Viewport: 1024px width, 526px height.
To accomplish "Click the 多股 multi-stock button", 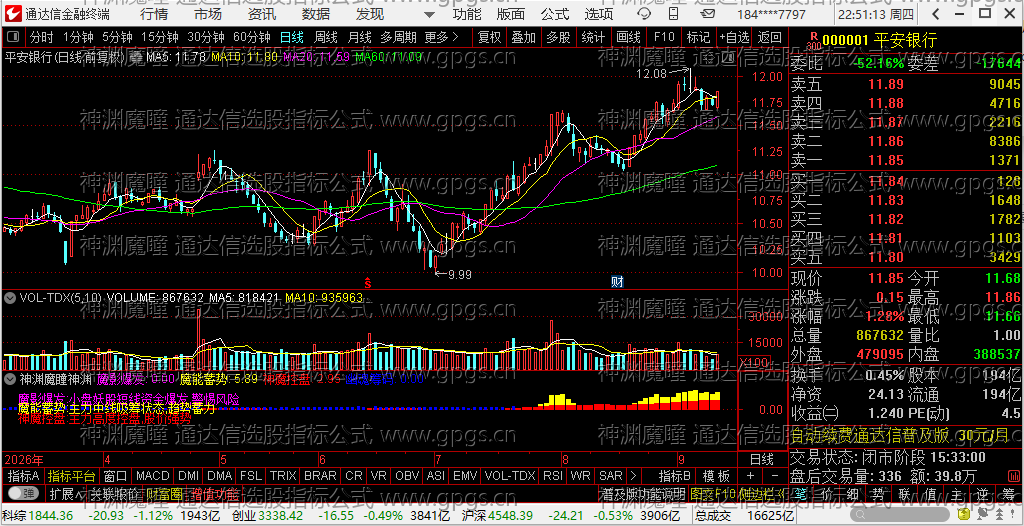I will point(558,37).
